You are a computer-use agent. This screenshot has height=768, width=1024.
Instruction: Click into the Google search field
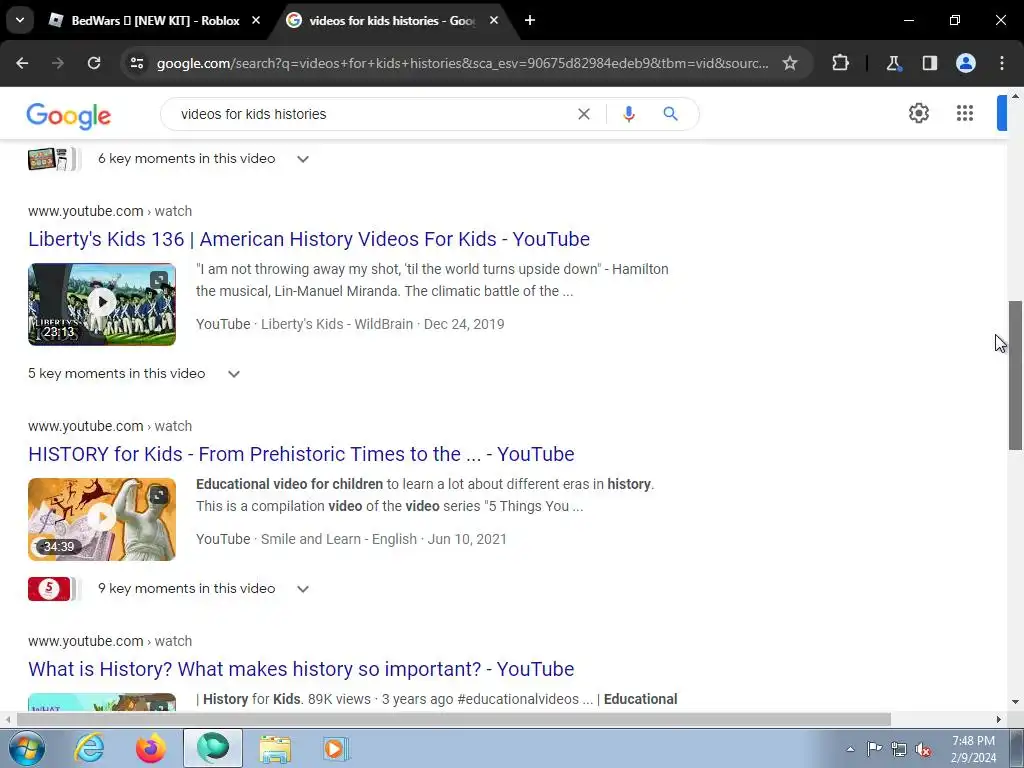coord(372,114)
